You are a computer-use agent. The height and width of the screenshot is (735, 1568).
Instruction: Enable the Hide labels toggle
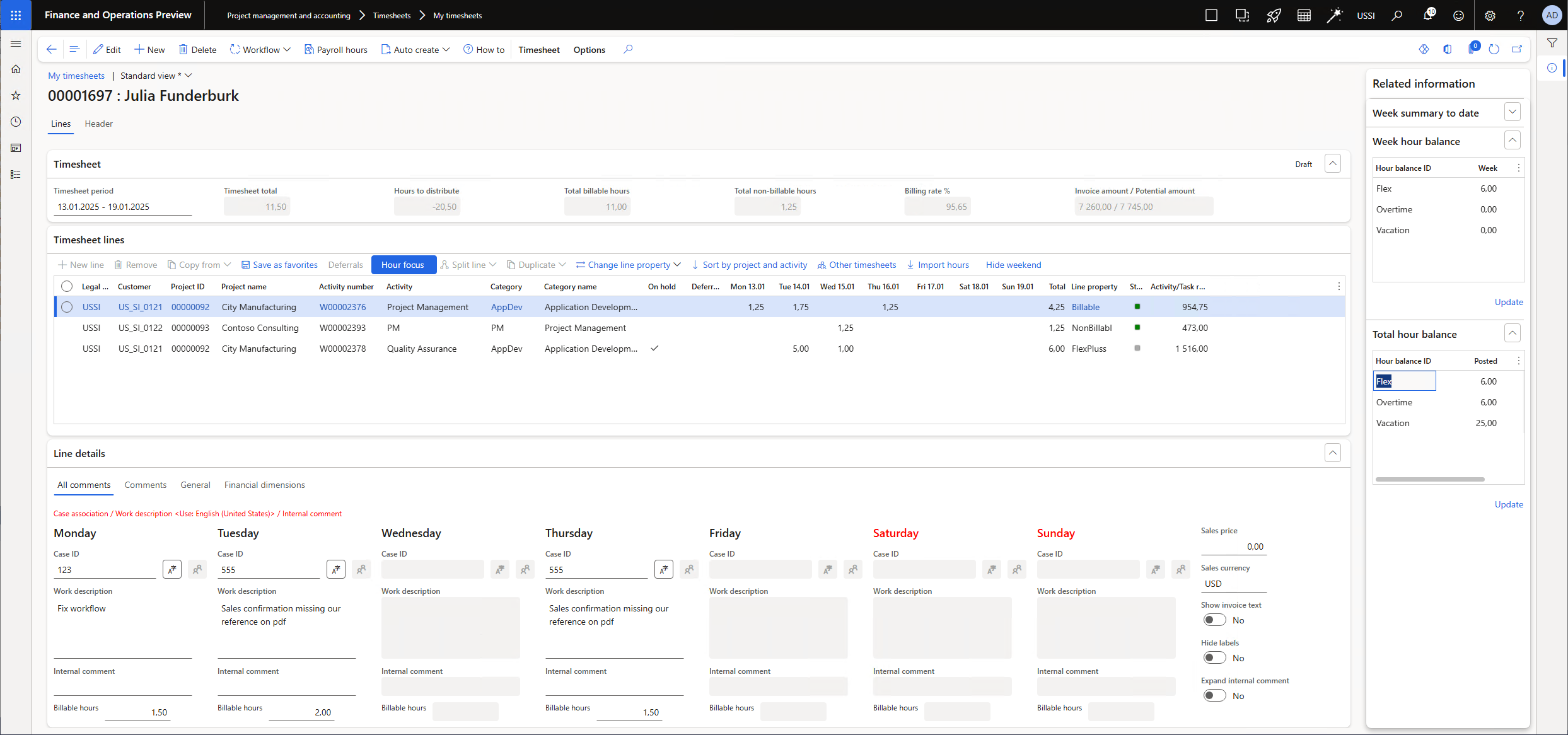(1214, 658)
